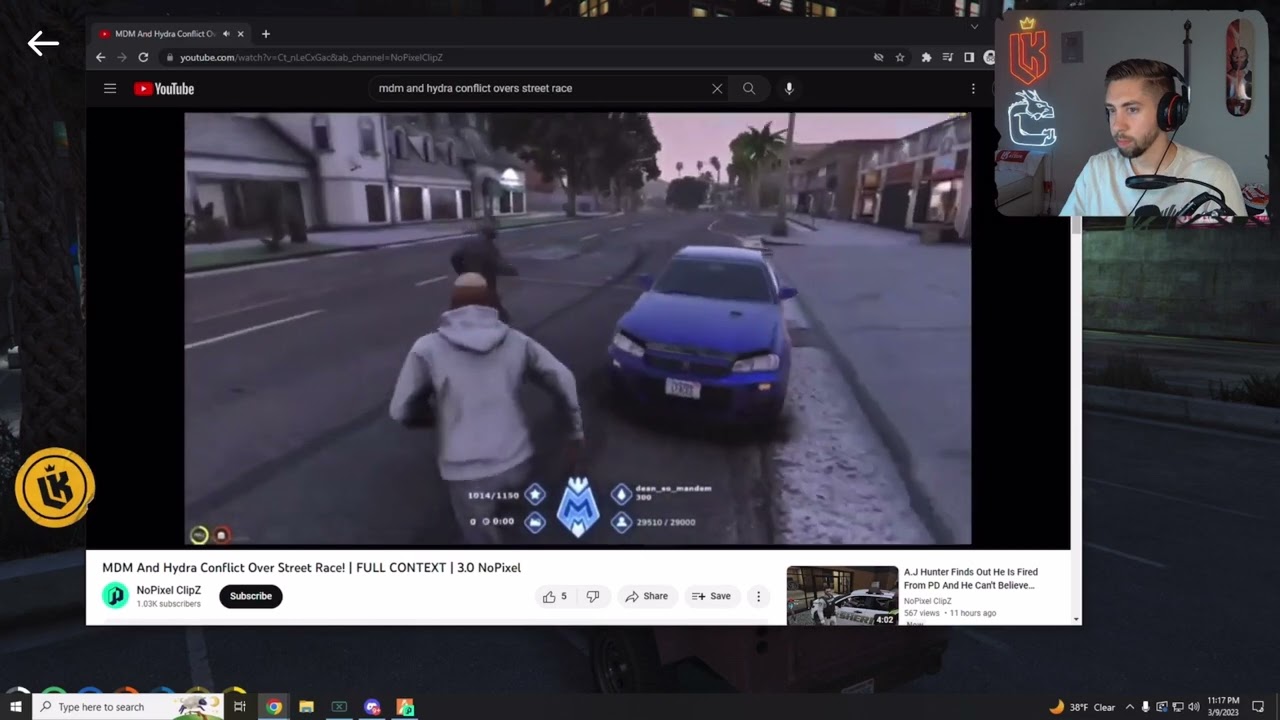This screenshot has width=1280, height=720.
Task: Open more actions menu beside Save
Action: (758, 596)
